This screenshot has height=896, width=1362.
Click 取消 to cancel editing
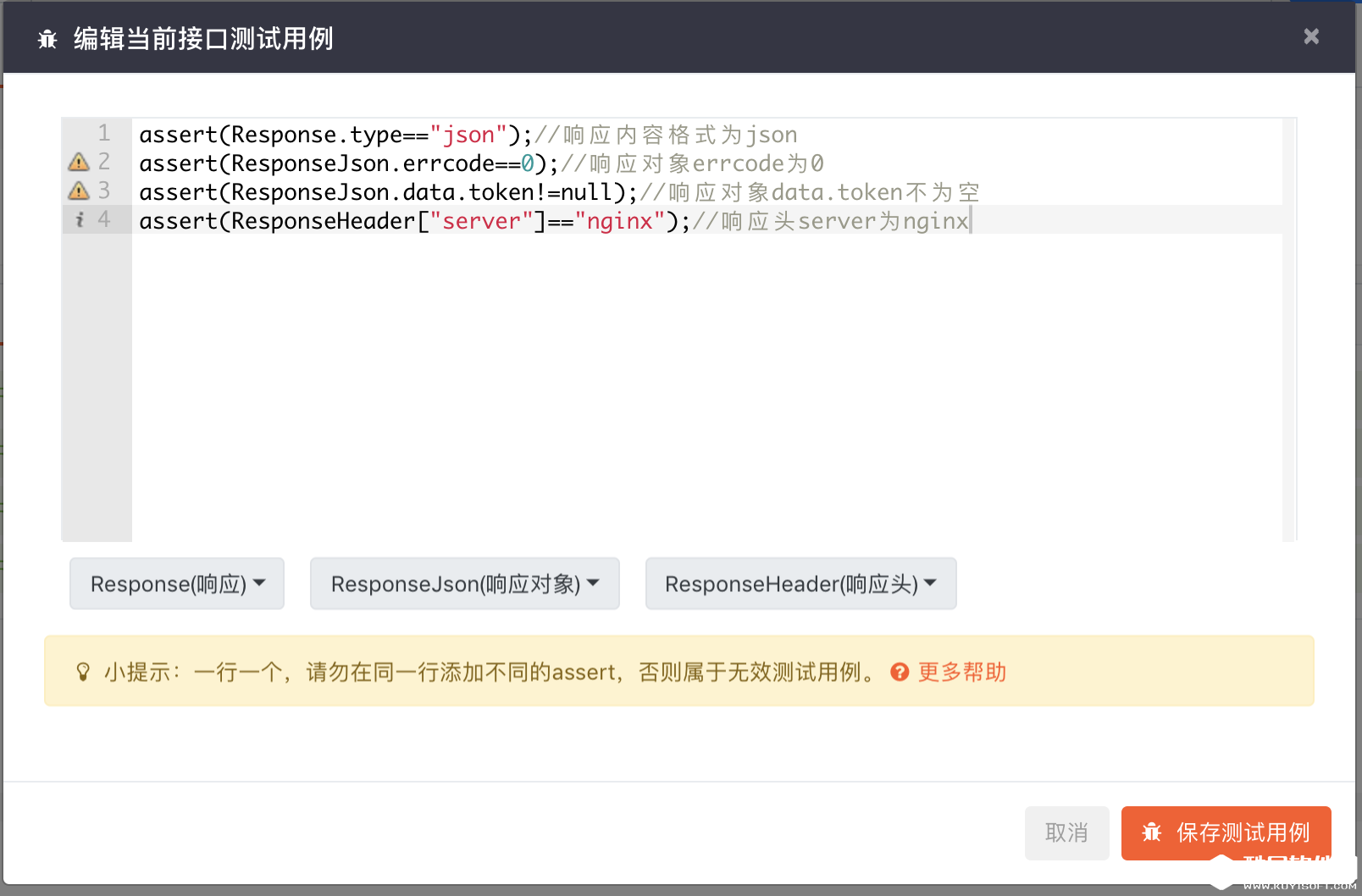pos(1066,832)
